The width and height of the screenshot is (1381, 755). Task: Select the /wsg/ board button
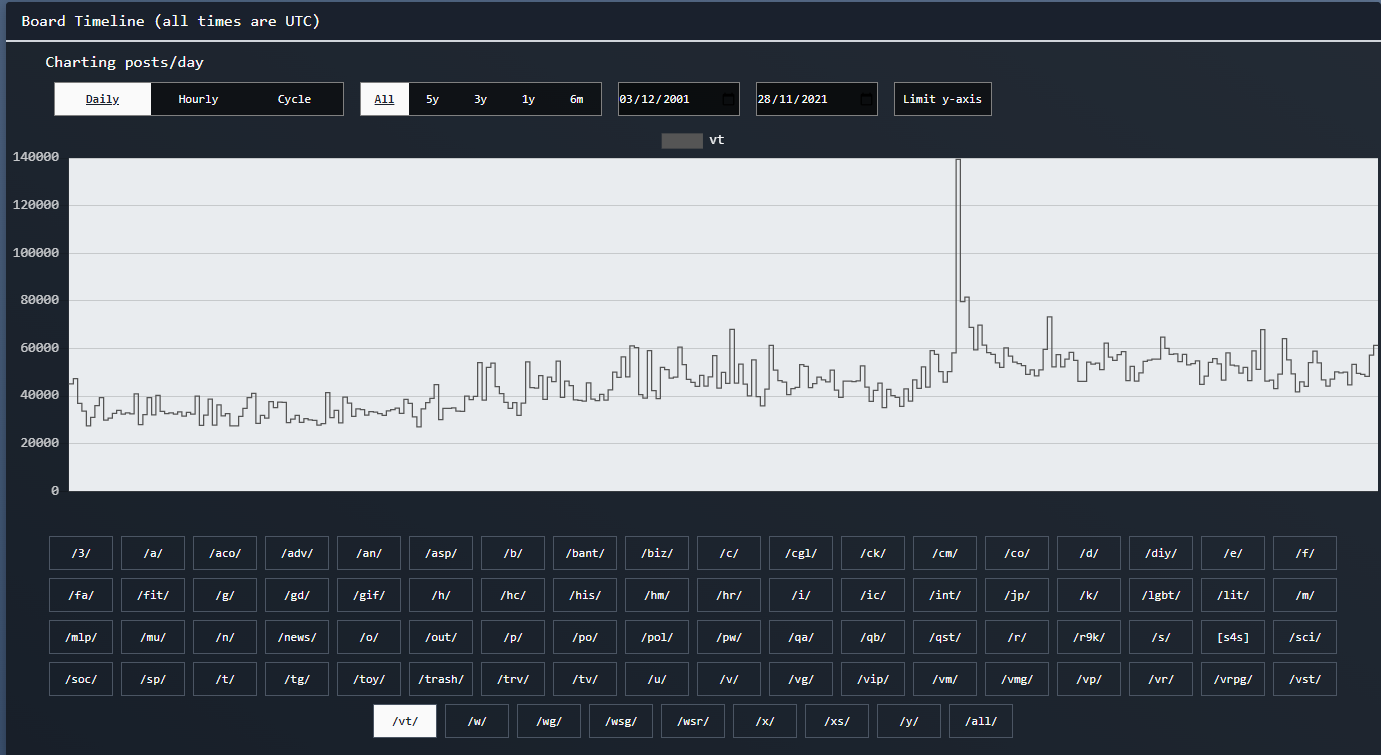(x=621, y=721)
